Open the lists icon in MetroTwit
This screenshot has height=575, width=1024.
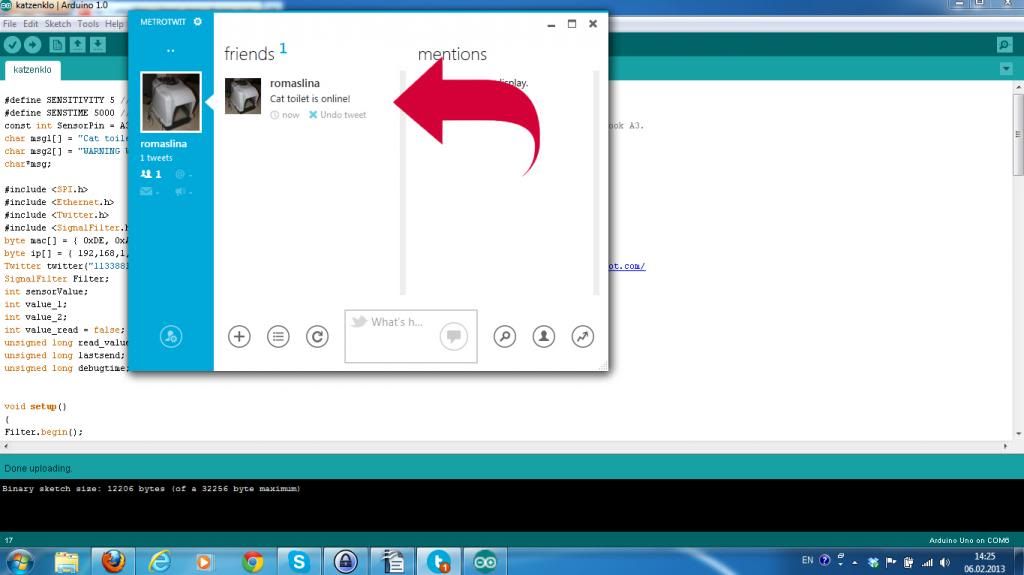278,337
